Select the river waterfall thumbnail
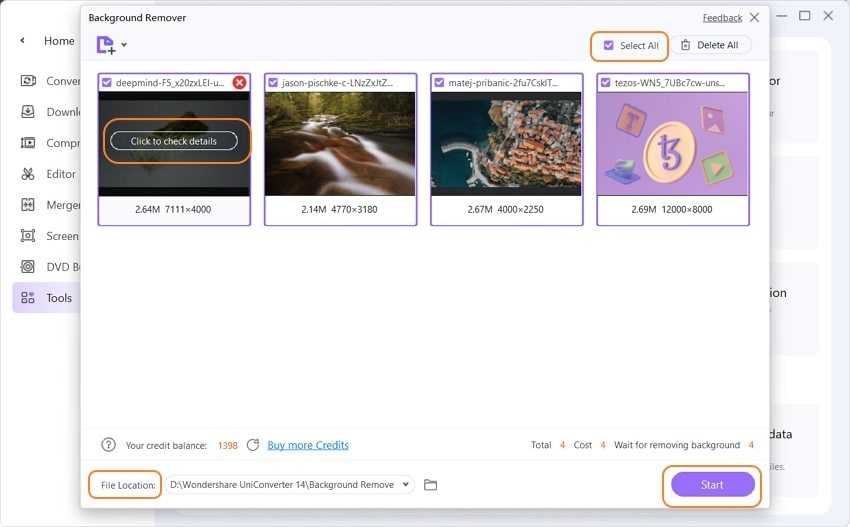 pyautogui.click(x=339, y=144)
